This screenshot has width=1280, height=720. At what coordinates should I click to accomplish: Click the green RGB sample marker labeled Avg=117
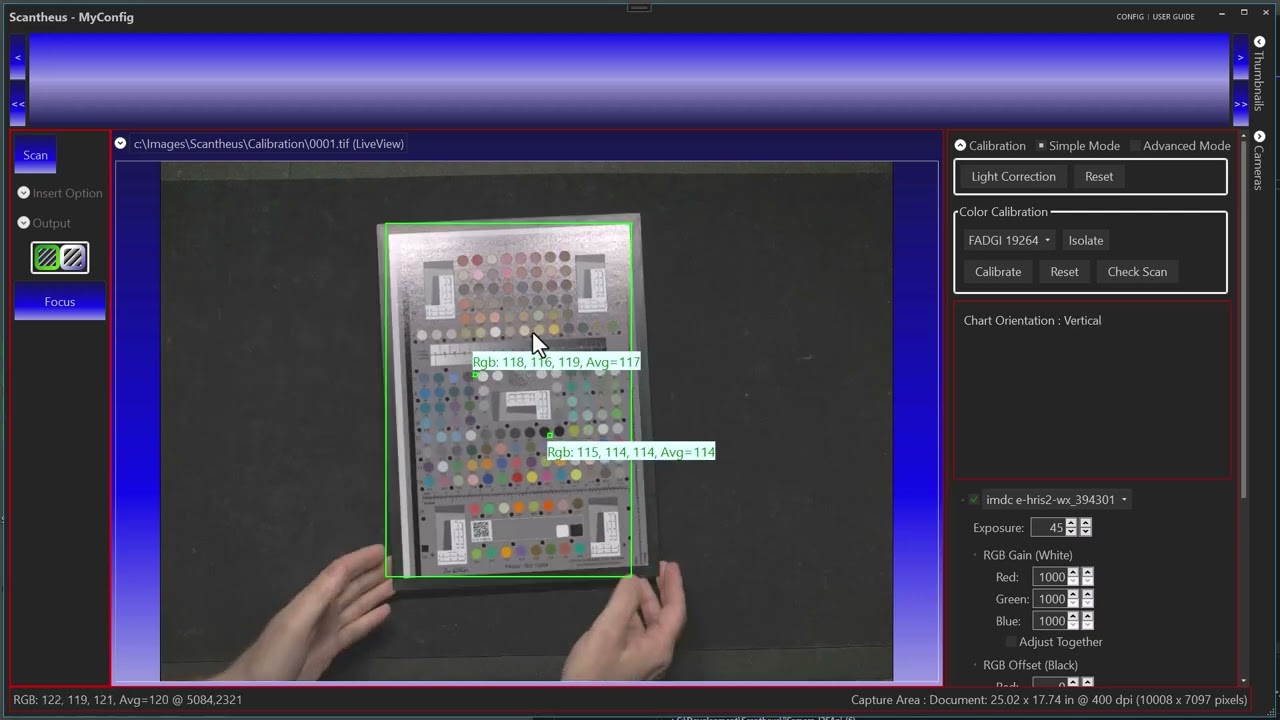point(475,375)
